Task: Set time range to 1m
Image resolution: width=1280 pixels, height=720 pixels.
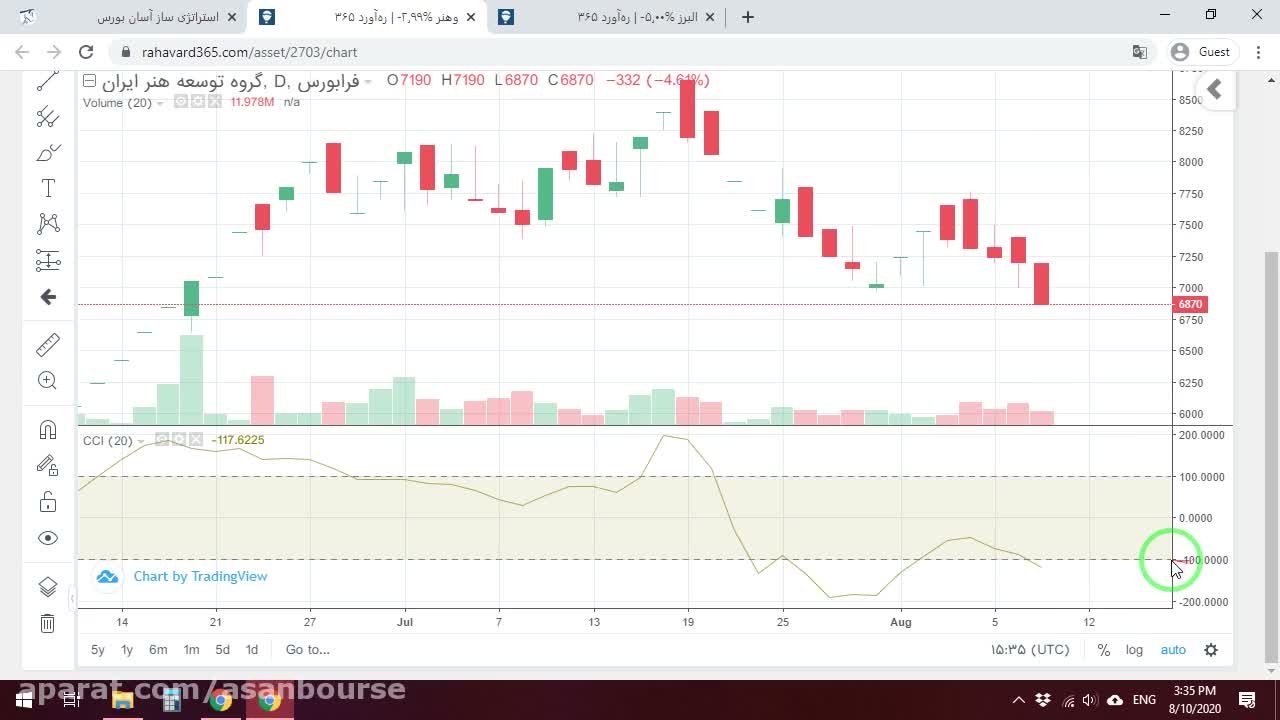Action: (191, 650)
